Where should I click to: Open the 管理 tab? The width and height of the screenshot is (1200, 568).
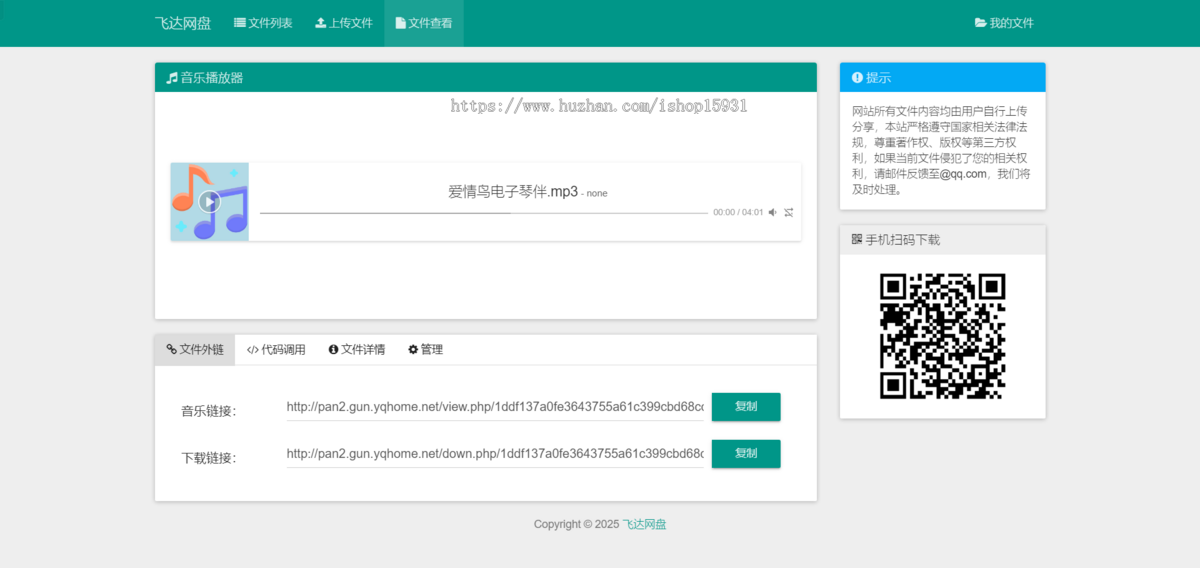click(x=425, y=350)
